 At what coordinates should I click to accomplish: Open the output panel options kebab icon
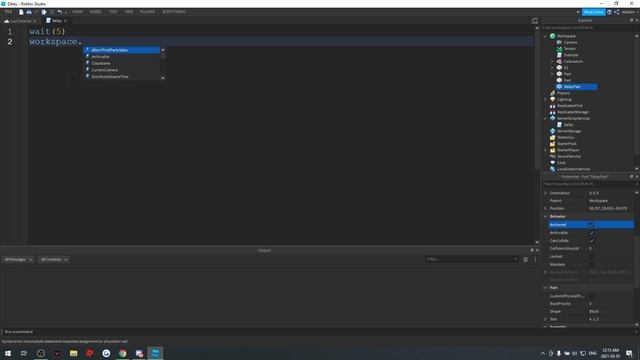click(x=535, y=259)
